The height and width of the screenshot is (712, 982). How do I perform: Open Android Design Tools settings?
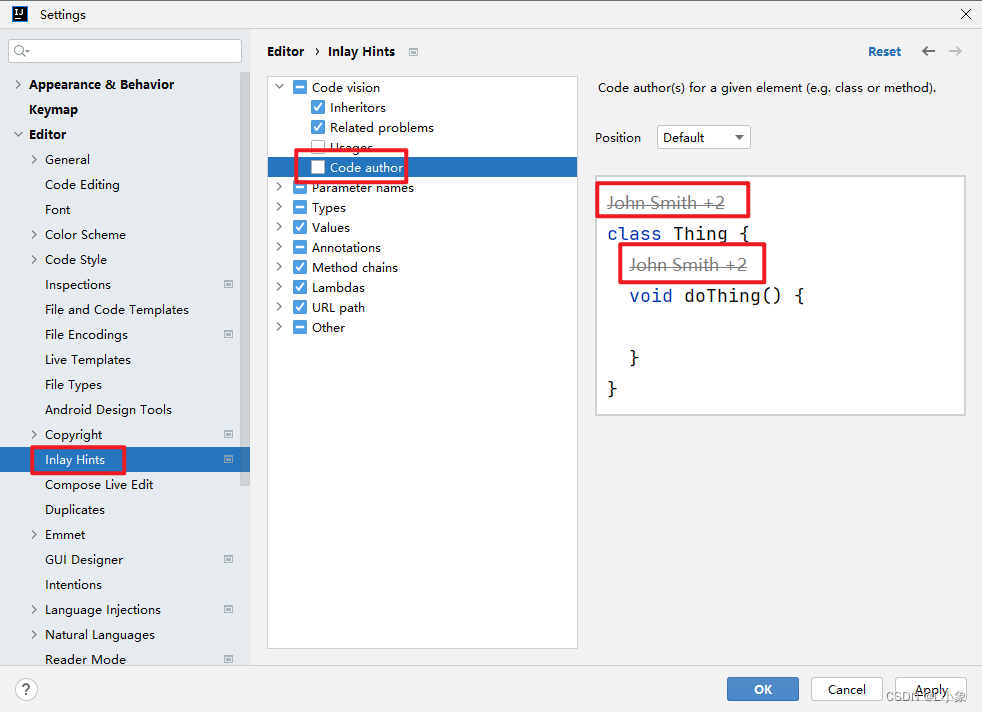pyautogui.click(x=108, y=410)
